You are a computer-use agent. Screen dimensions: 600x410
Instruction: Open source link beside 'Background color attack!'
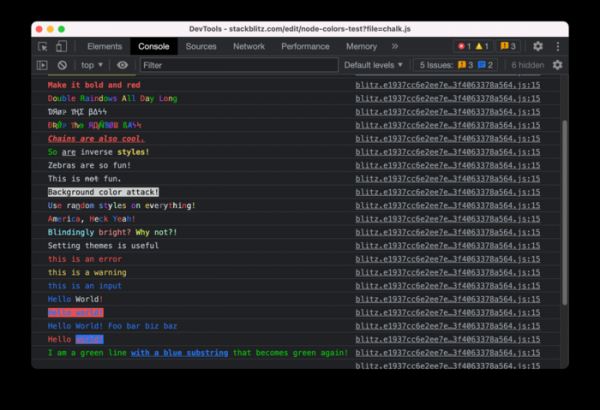tap(447, 190)
